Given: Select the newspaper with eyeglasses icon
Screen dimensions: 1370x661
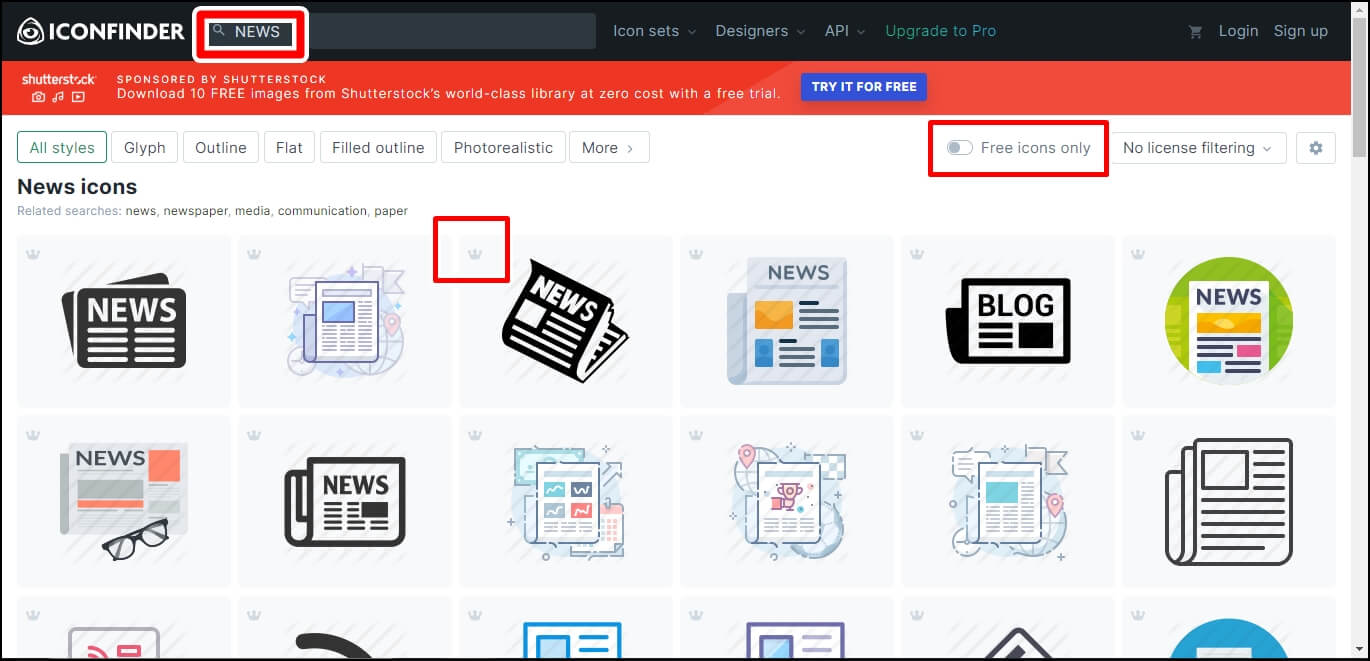Looking at the screenshot, I should pyautogui.click(x=124, y=502).
